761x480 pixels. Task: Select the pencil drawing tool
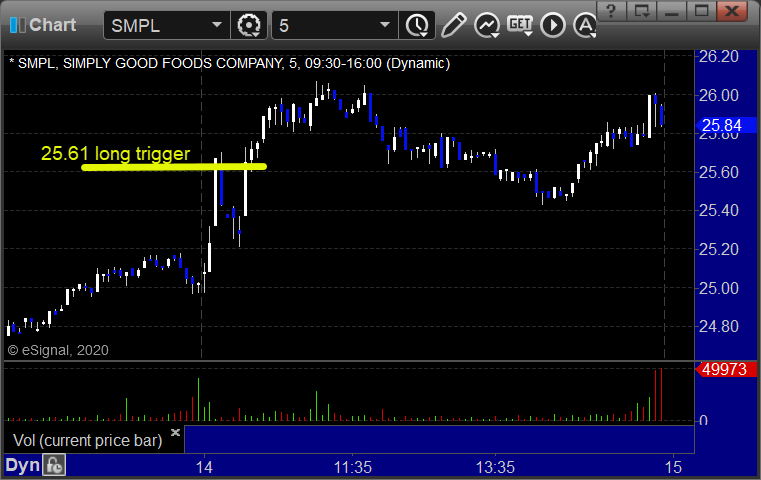point(454,25)
